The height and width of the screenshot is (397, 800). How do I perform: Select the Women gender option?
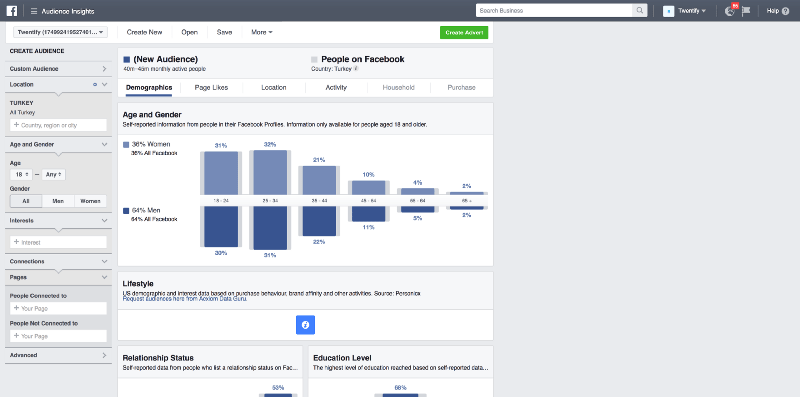click(x=90, y=201)
